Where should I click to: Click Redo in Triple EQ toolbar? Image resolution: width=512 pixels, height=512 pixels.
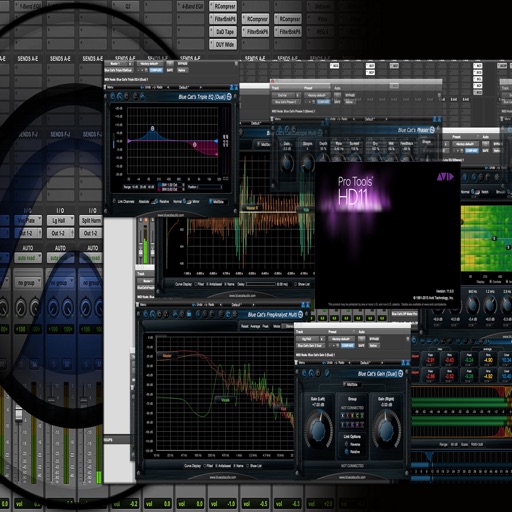point(158,87)
